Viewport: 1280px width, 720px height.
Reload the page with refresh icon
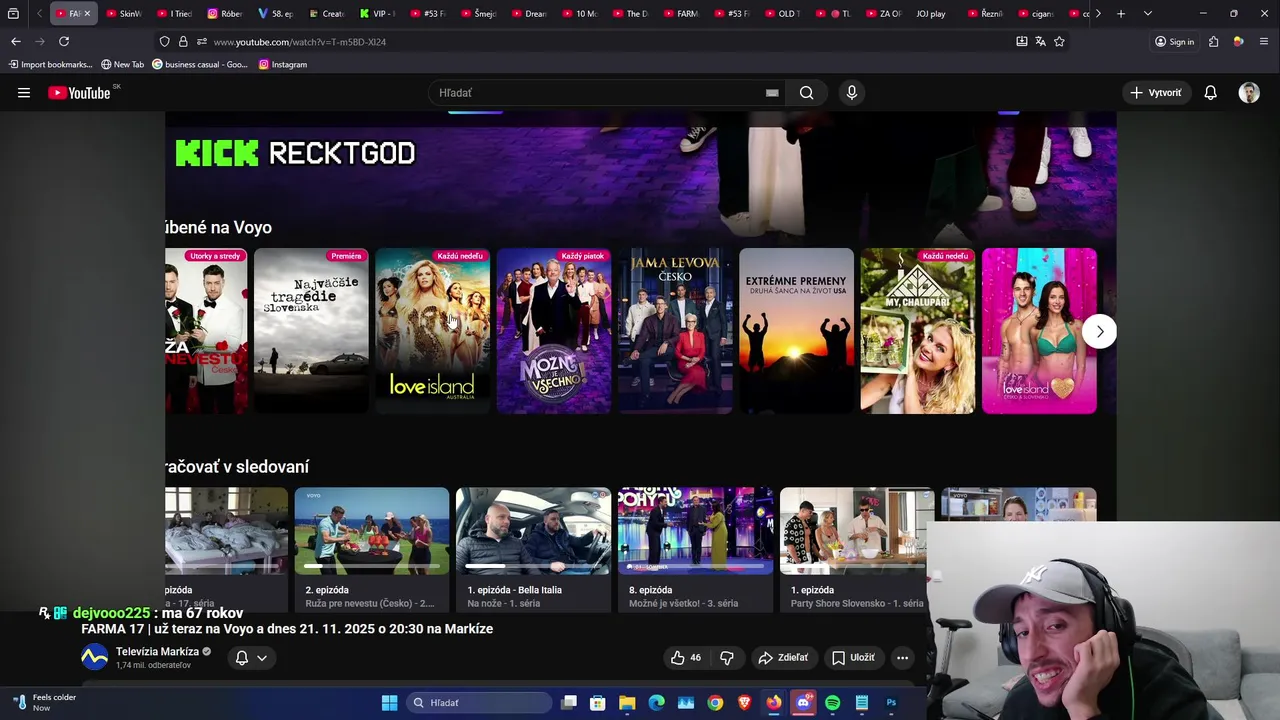pos(64,41)
